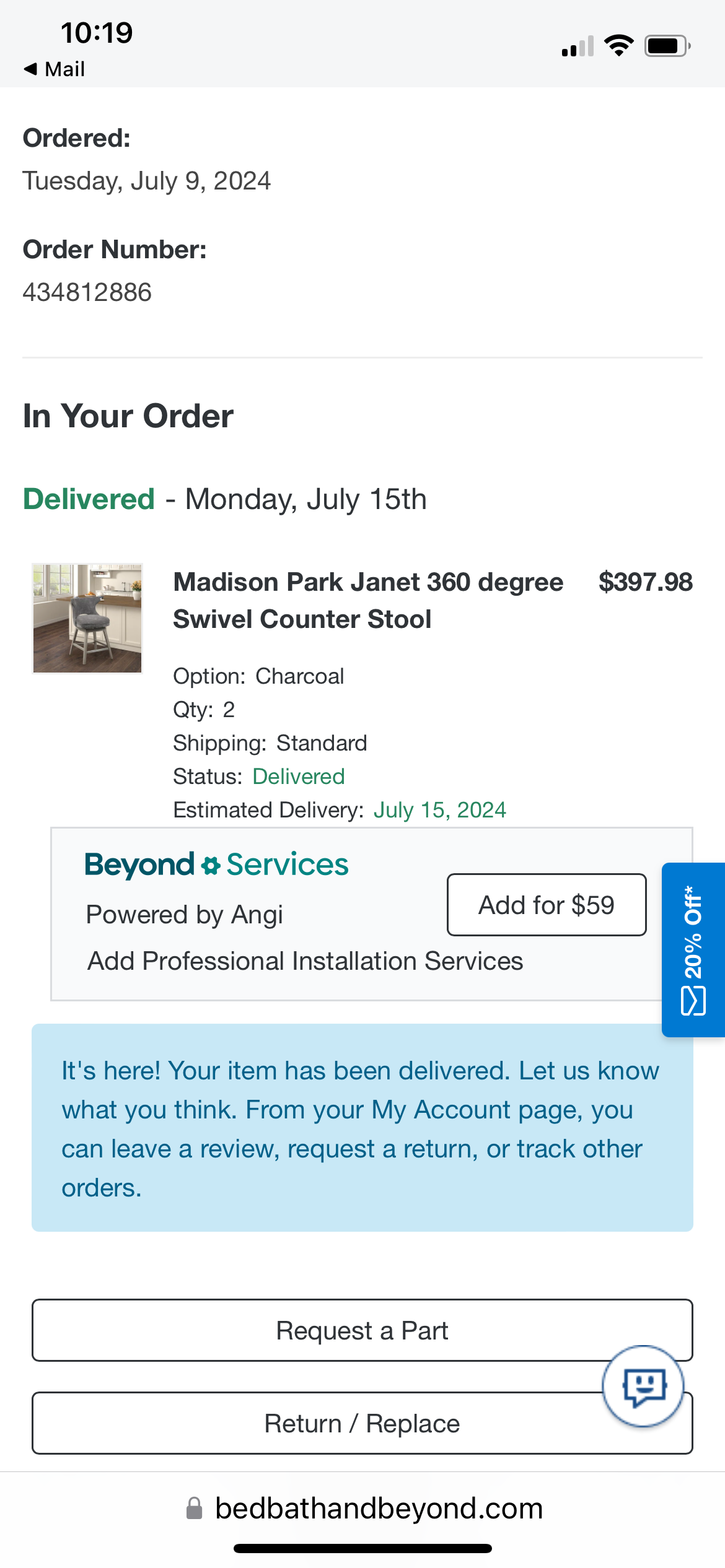Tap the Beyond Services gear logo
Viewport: 725px width, 1568px height.
(211, 865)
